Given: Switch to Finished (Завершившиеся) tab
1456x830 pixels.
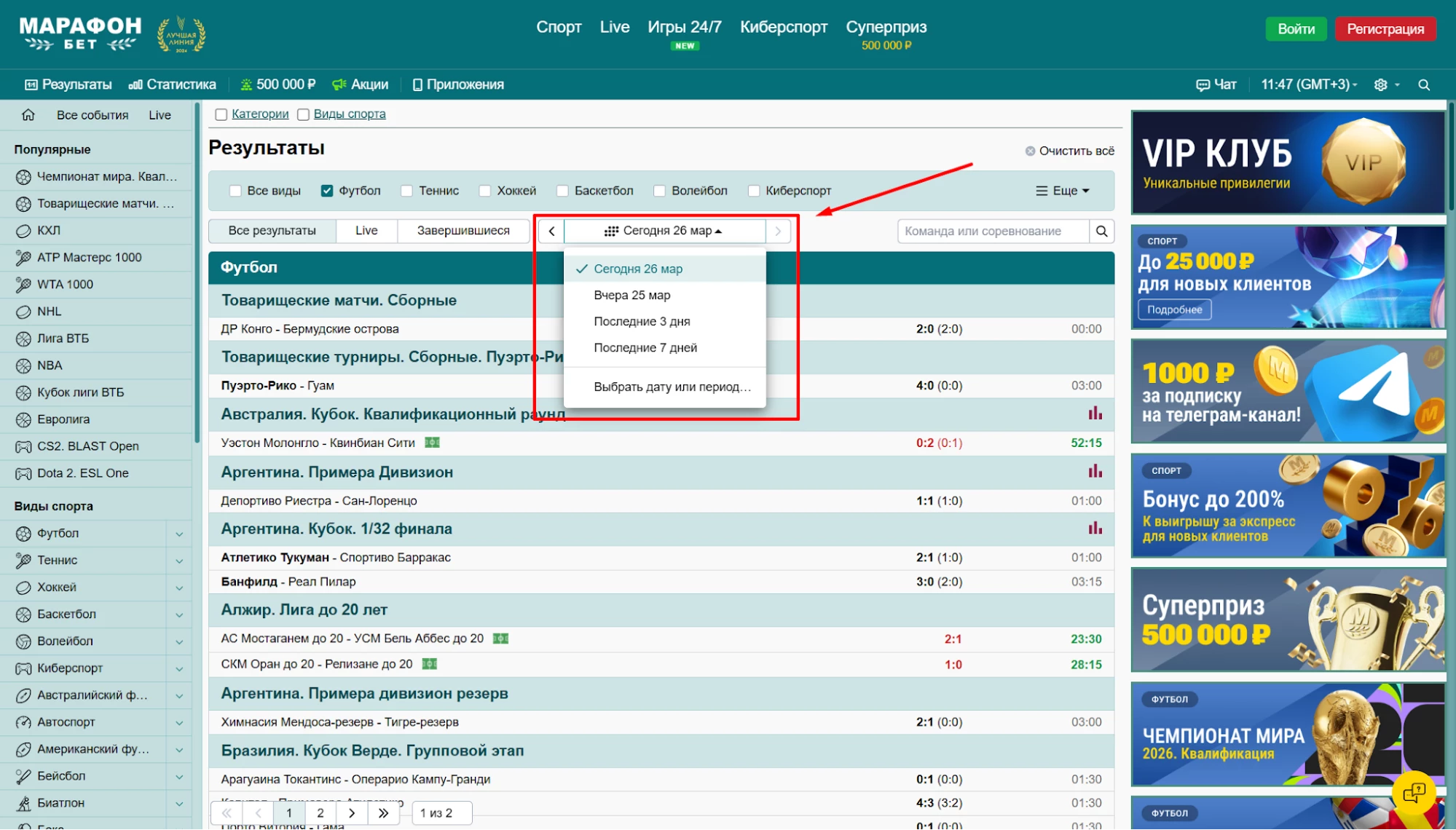Looking at the screenshot, I should click(463, 231).
